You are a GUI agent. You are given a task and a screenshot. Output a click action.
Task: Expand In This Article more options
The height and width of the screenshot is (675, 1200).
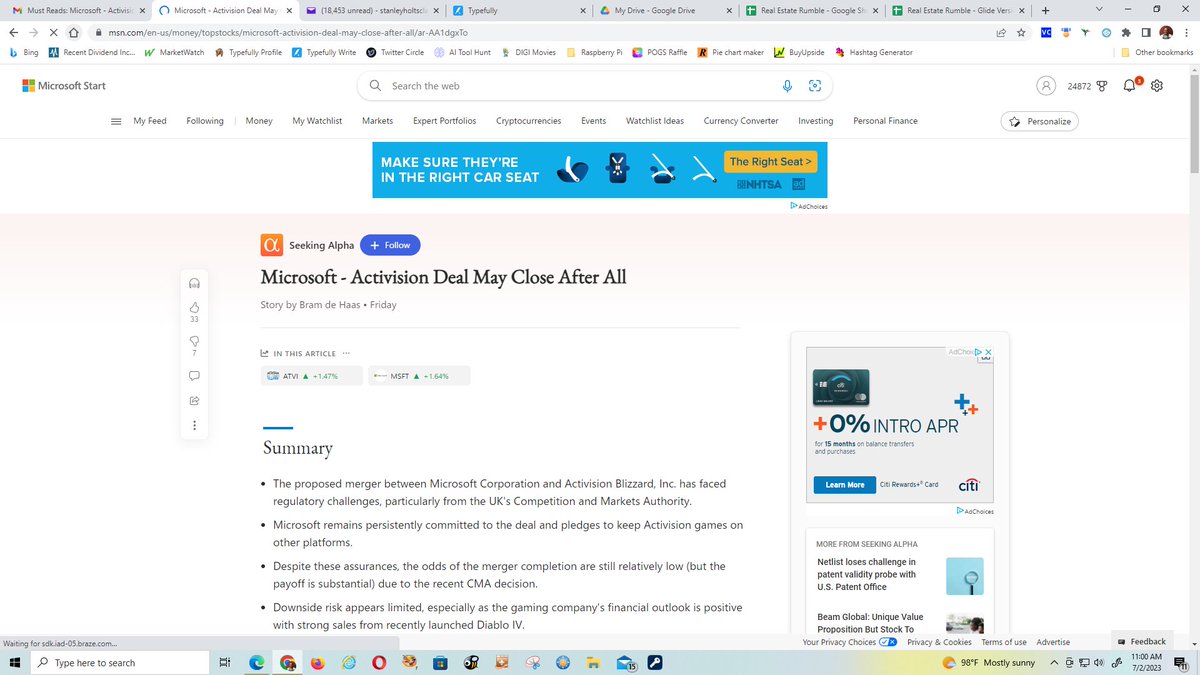346,353
